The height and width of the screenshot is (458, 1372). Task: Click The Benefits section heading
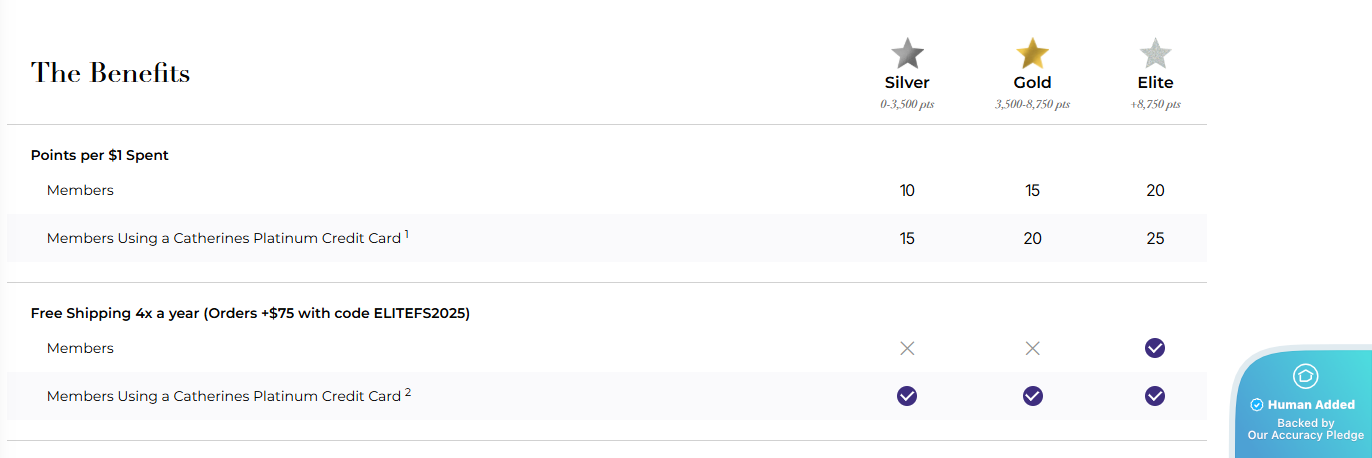tap(110, 73)
